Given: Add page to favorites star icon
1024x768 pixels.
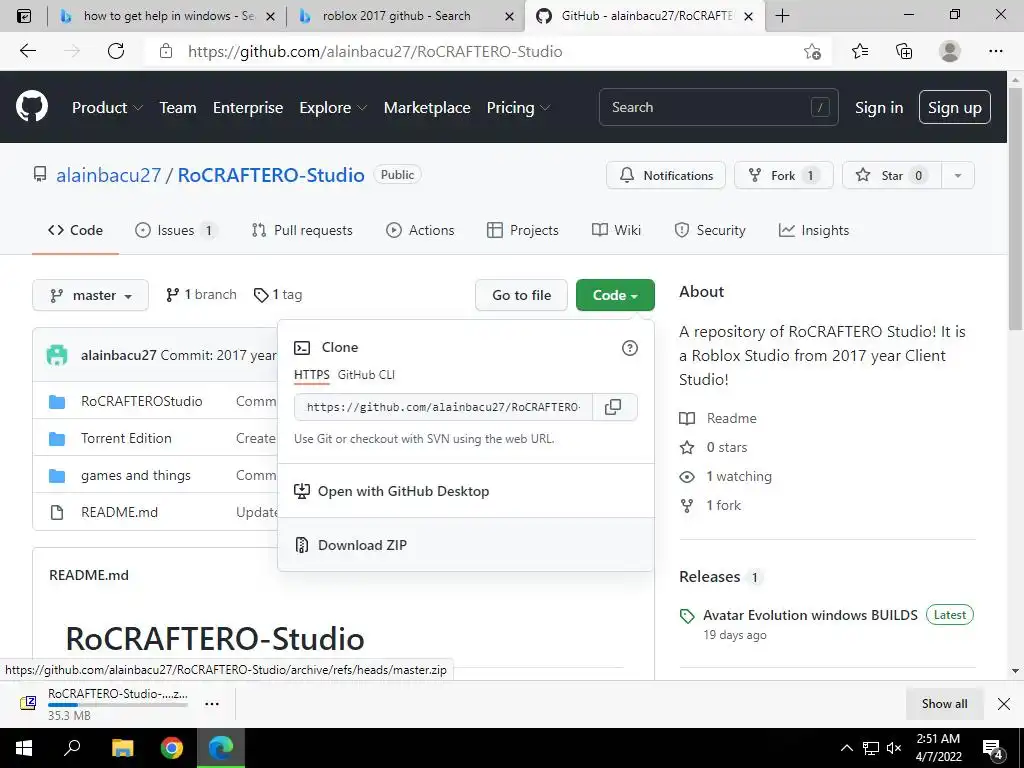Looking at the screenshot, I should (x=812, y=51).
